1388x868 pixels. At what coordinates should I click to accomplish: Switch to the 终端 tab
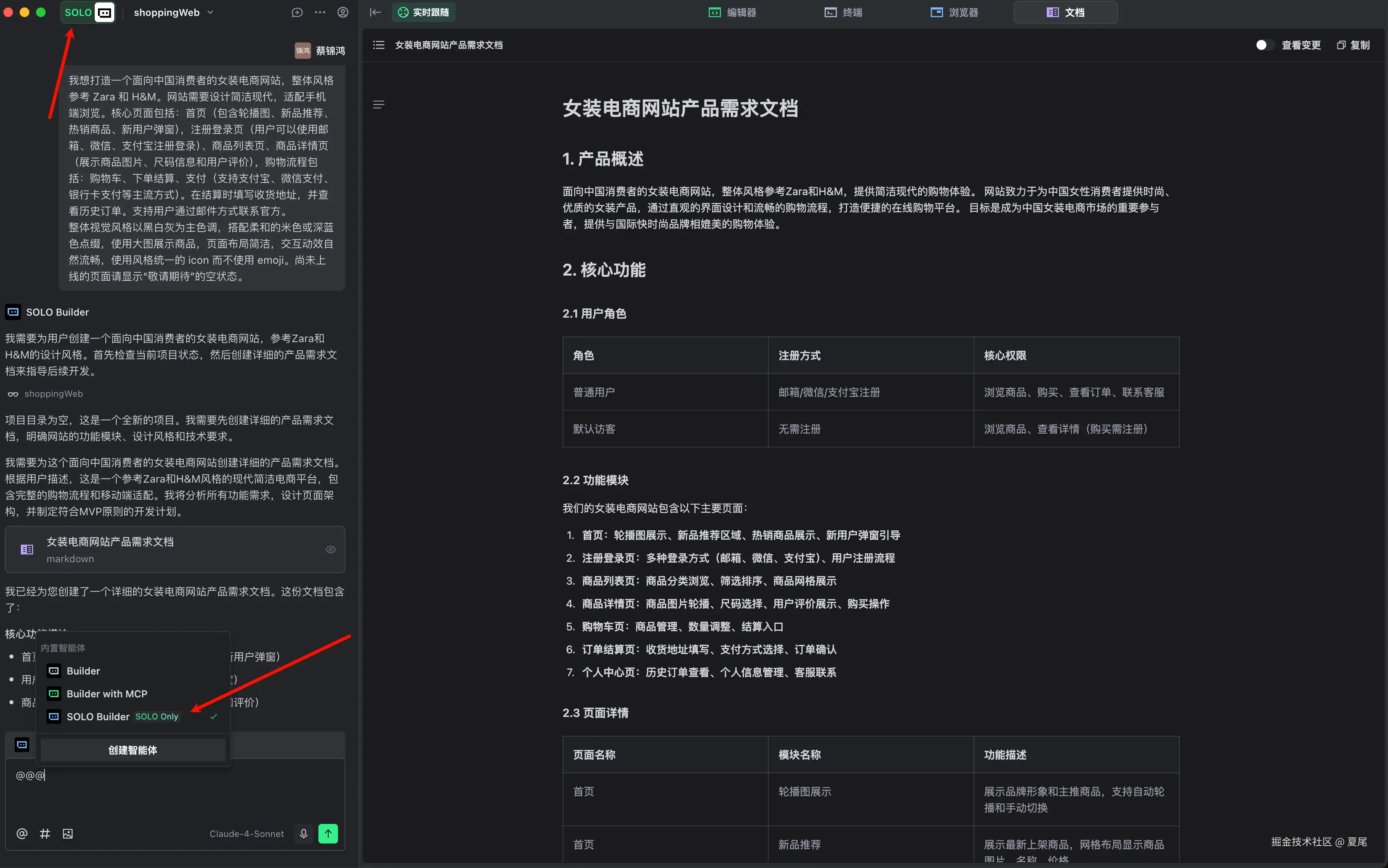click(843, 12)
